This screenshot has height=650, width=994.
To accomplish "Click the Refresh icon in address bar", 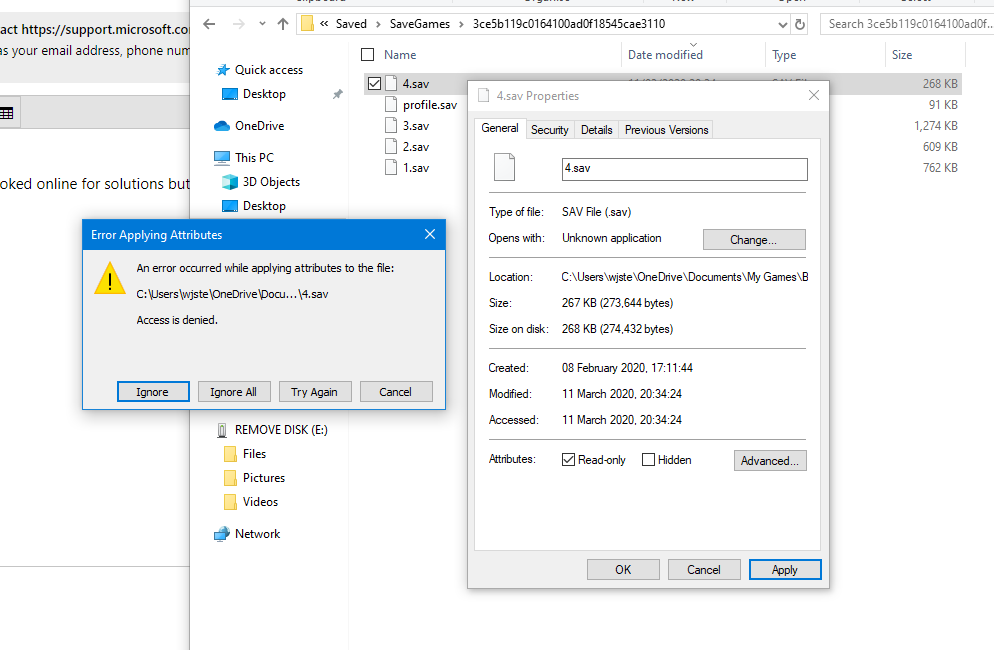I will [x=799, y=24].
